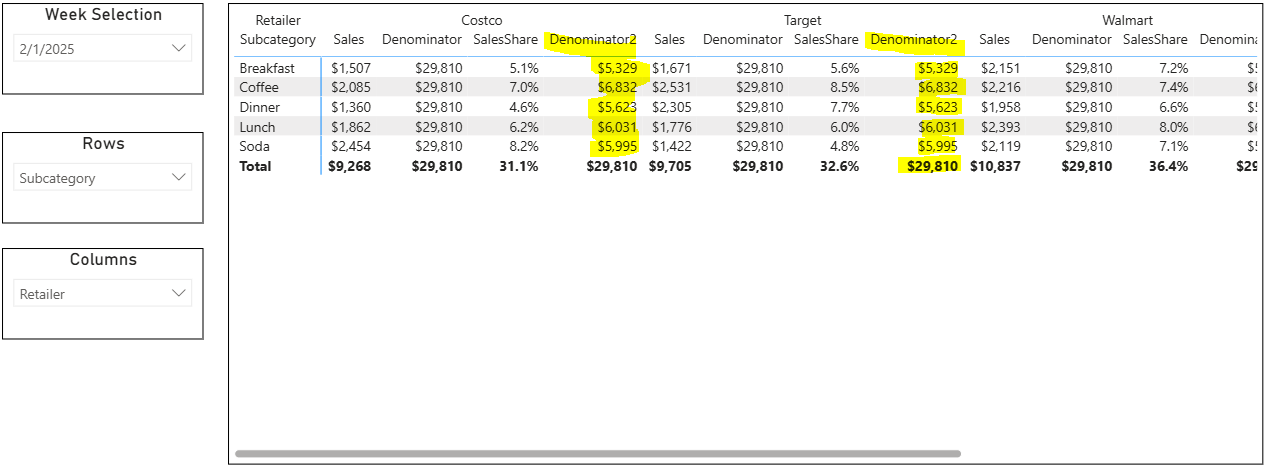The width and height of the screenshot is (1265, 467).
Task: Click Walmart Breakfast sales value $2,151
Action: pos(1000,68)
